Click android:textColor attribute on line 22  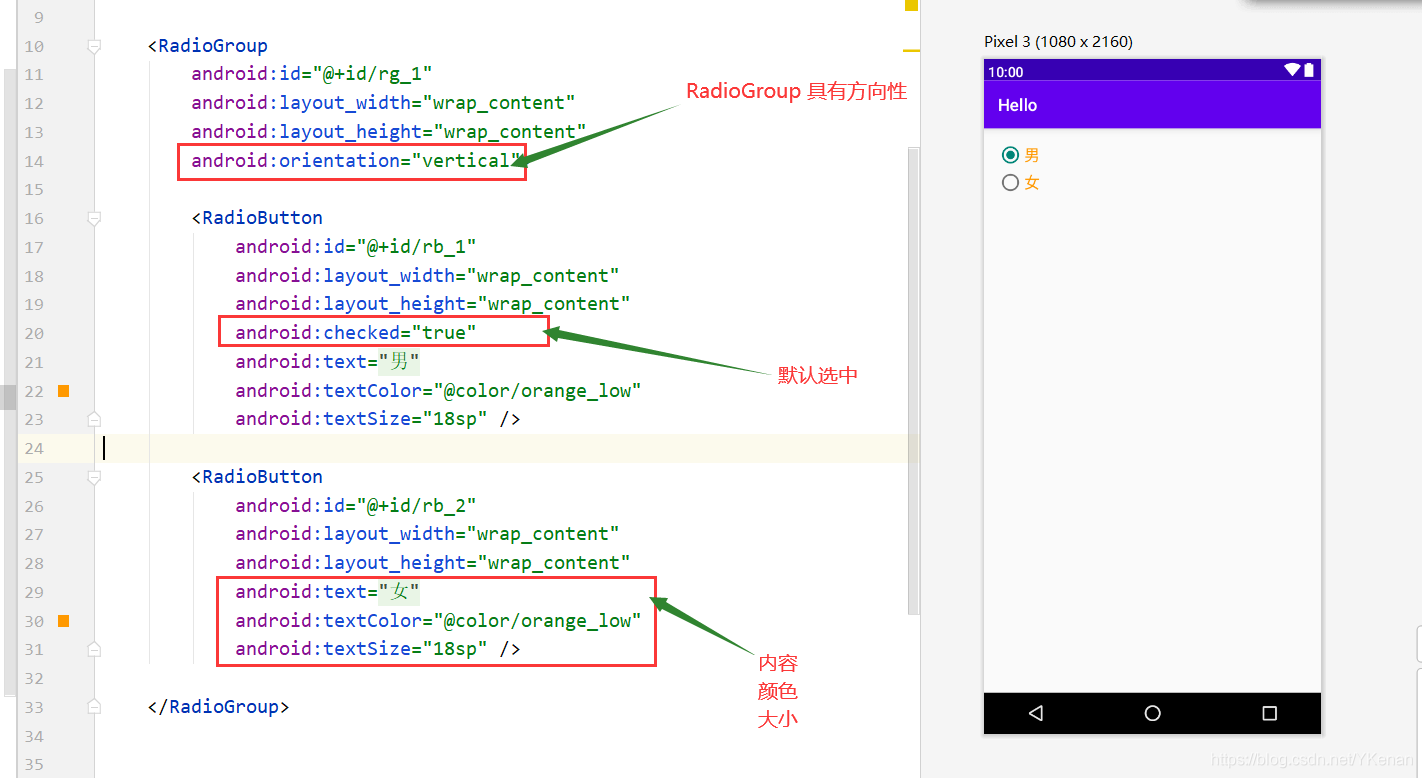click(x=438, y=391)
